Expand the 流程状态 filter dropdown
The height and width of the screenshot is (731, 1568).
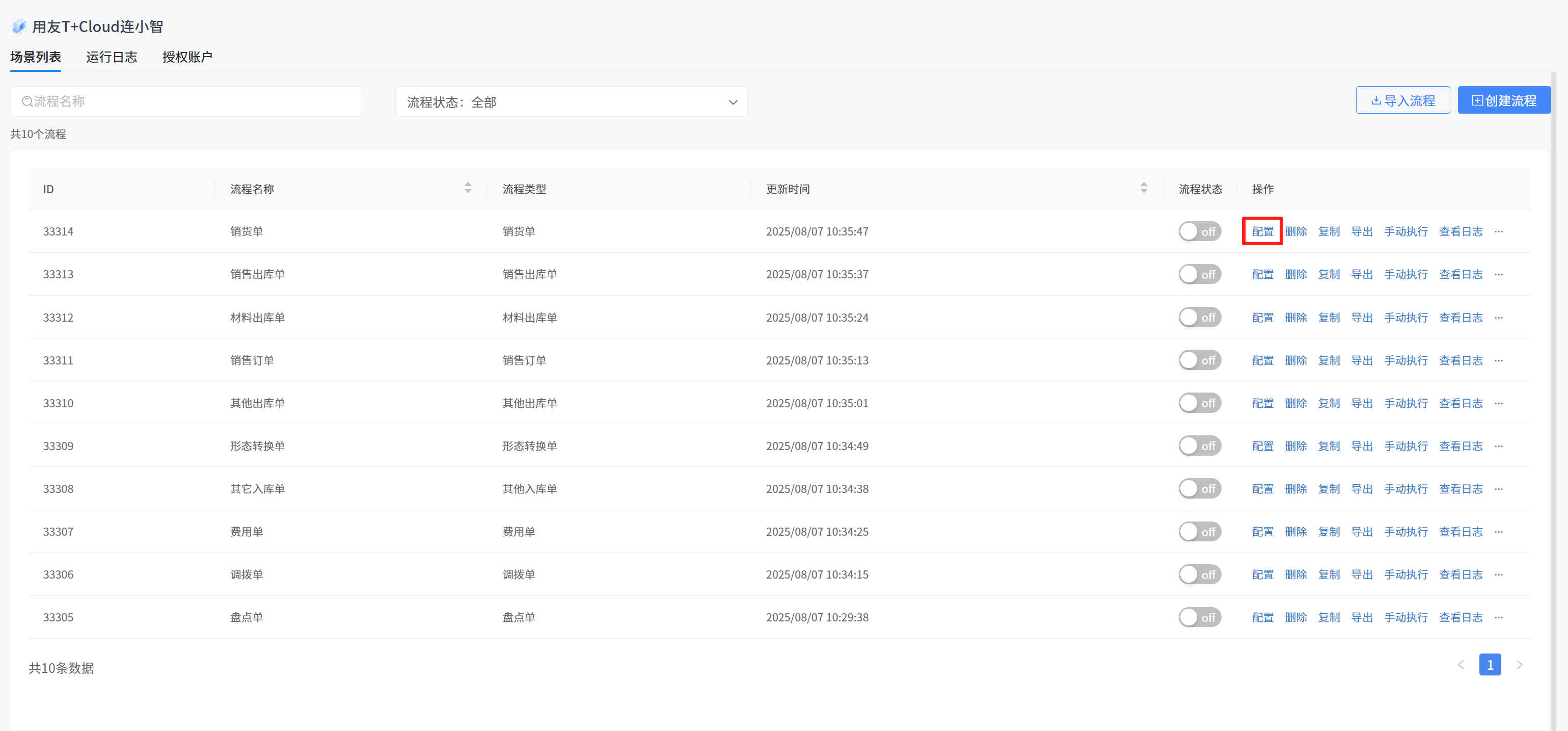(571, 102)
